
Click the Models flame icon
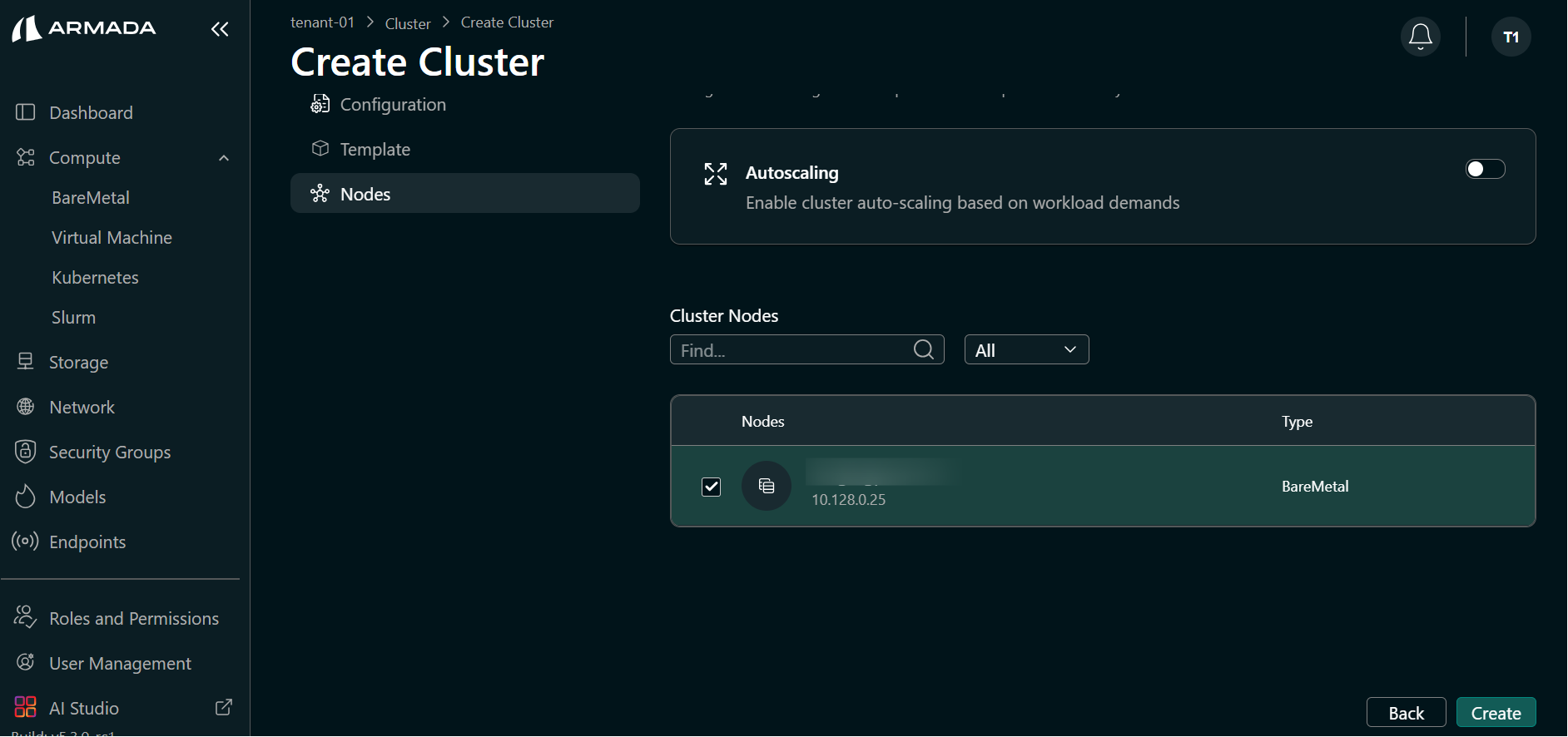click(x=26, y=497)
